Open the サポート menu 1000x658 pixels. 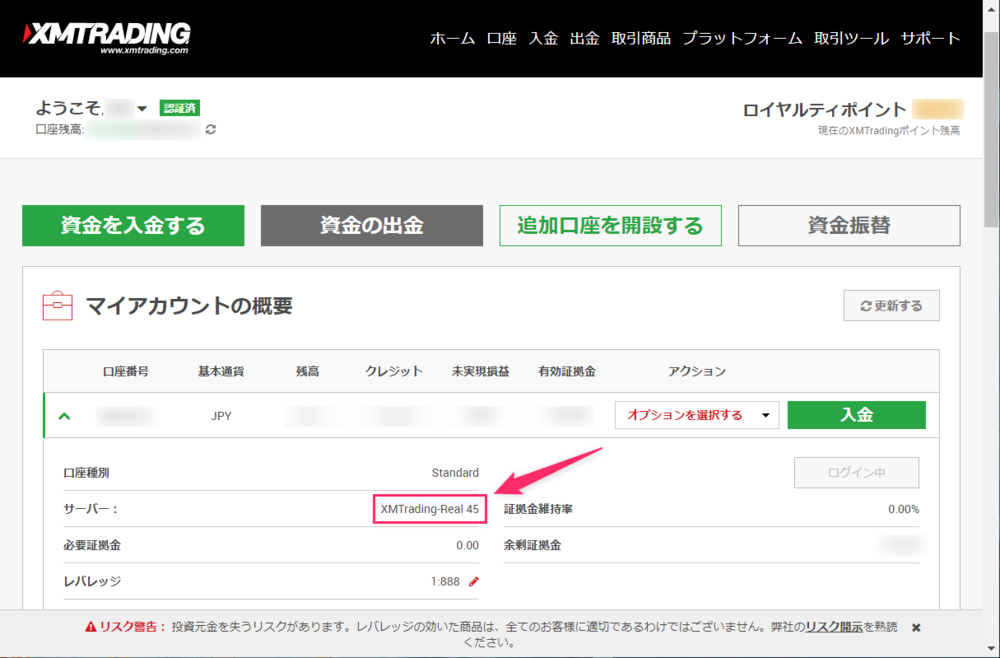click(x=930, y=38)
